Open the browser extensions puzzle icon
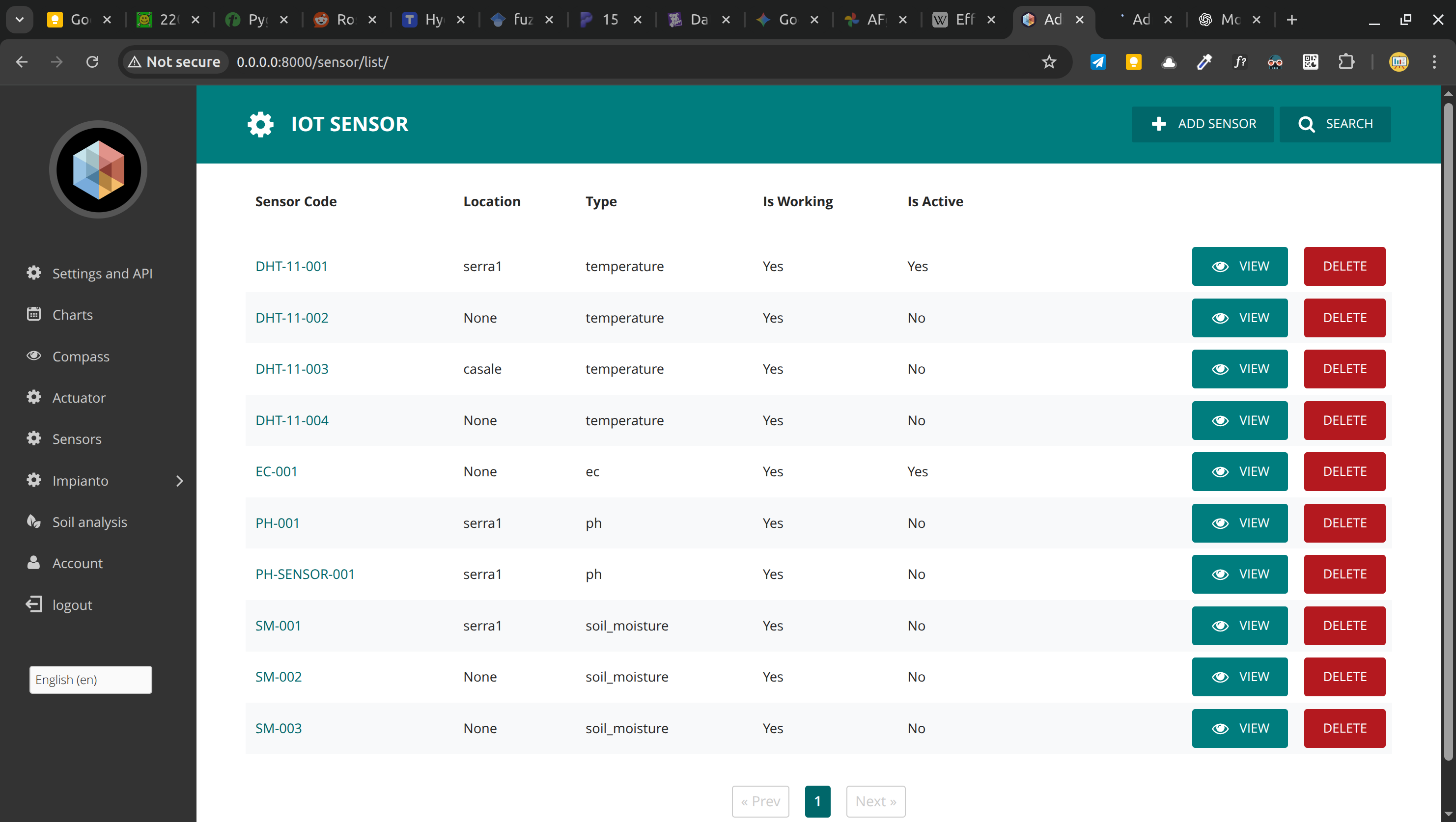The image size is (1456, 822). point(1346,61)
